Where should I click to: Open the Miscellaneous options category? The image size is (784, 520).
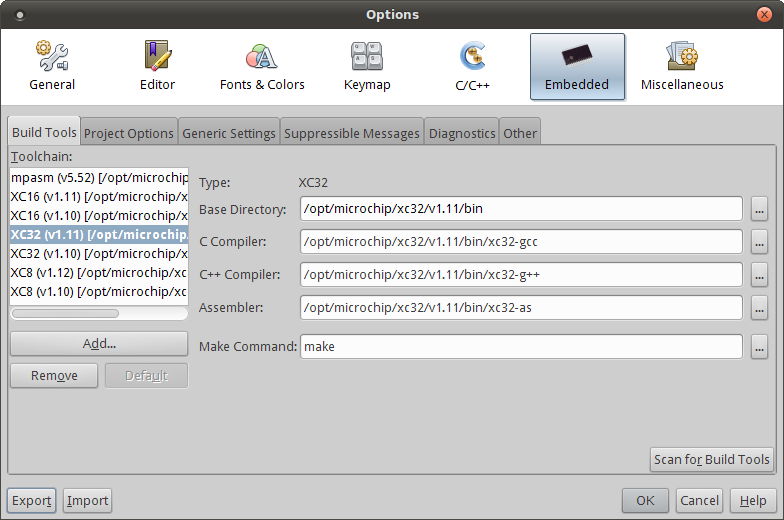682,66
